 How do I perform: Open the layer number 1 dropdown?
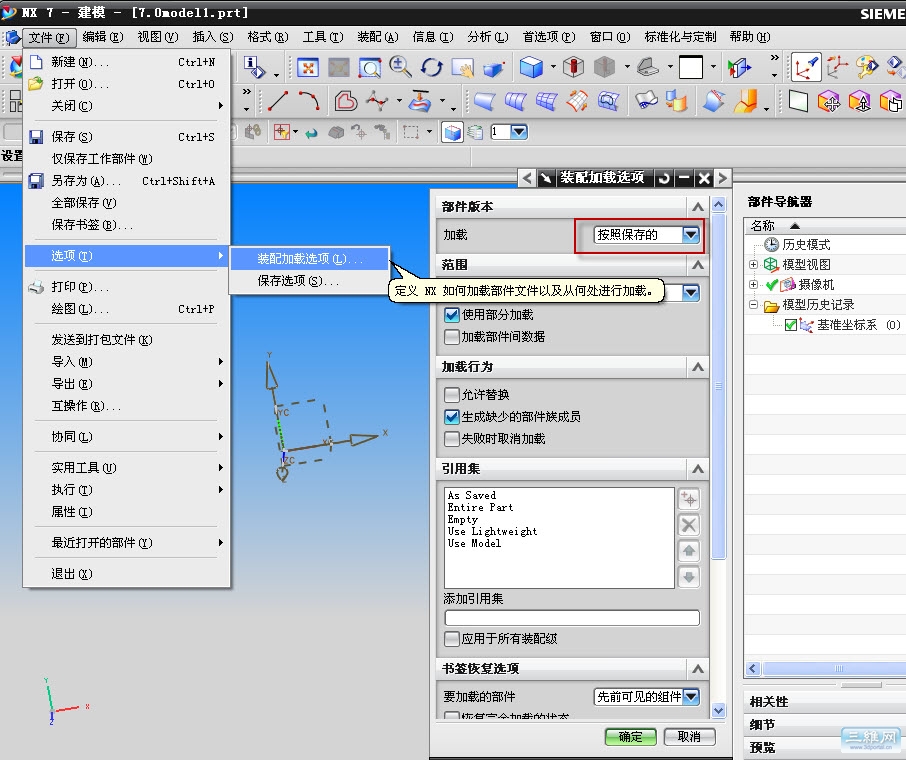click(519, 132)
